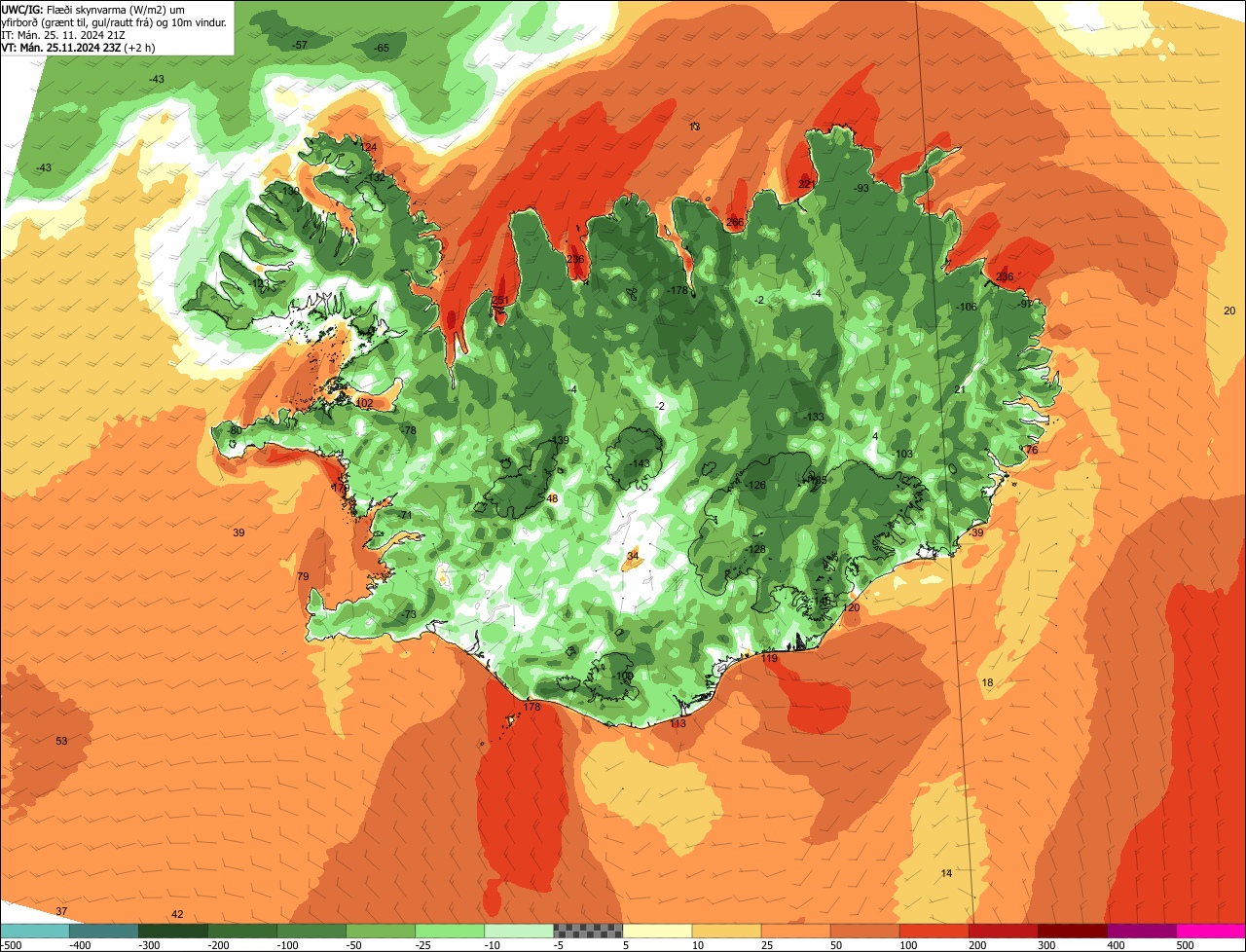This screenshot has height=952, width=1246.
Task: Click the purple legend swatch between 400 and 500
Action: 1142,931
